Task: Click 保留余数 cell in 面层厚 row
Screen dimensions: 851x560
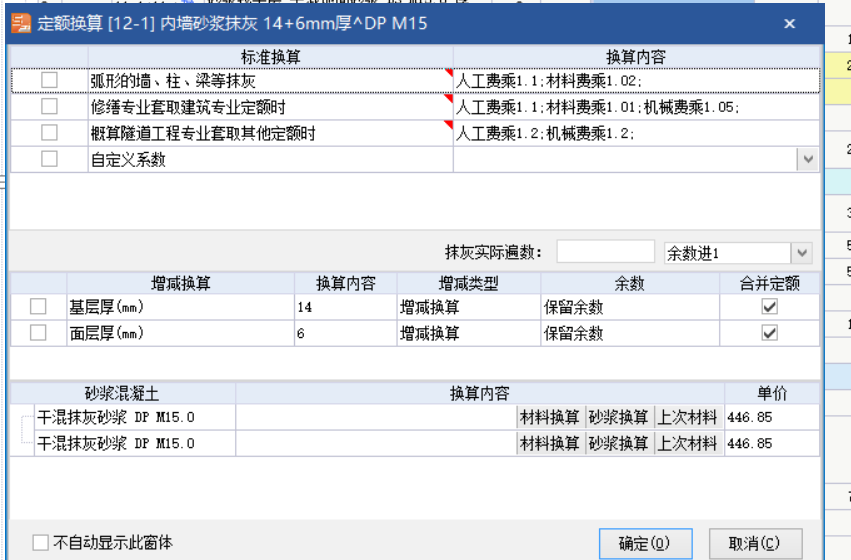Action: coord(630,333)
